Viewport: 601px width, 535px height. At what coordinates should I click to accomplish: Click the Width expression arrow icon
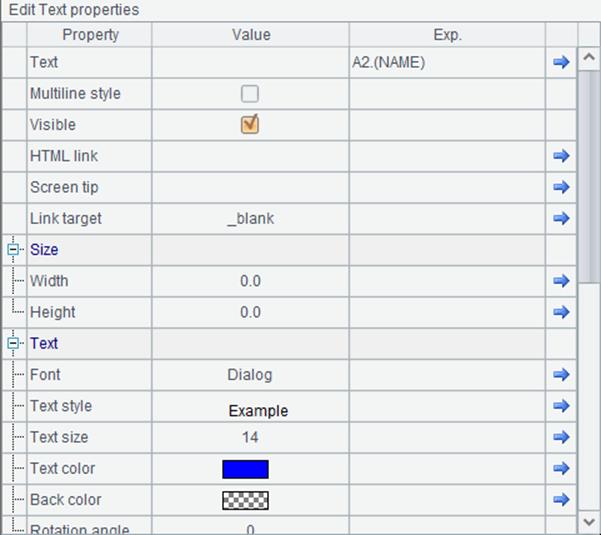pos(561,281)
